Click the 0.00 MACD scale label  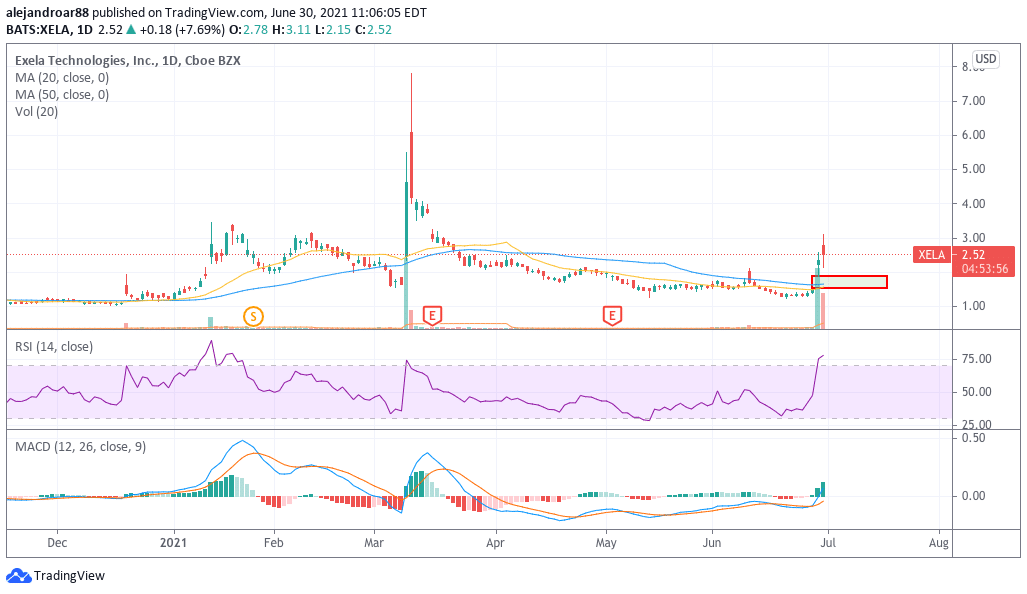tap(973, 496)
